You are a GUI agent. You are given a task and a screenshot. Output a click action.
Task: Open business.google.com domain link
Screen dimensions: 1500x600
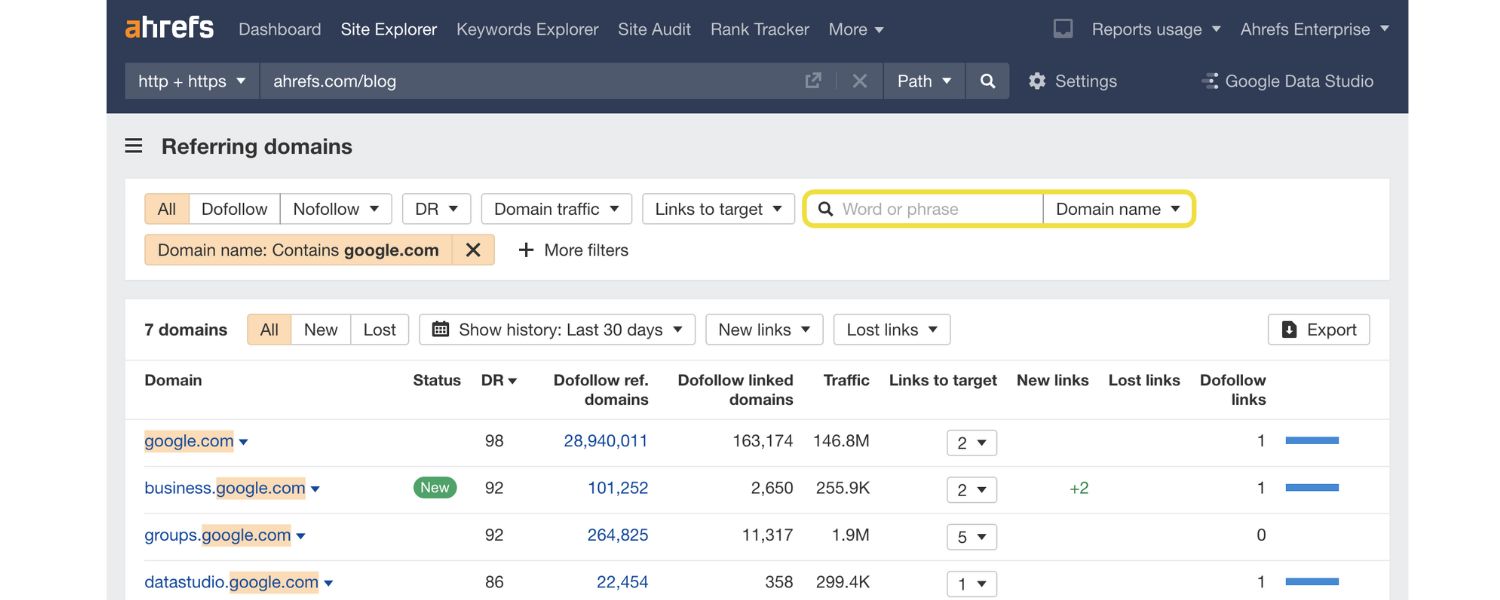[225, 488]
